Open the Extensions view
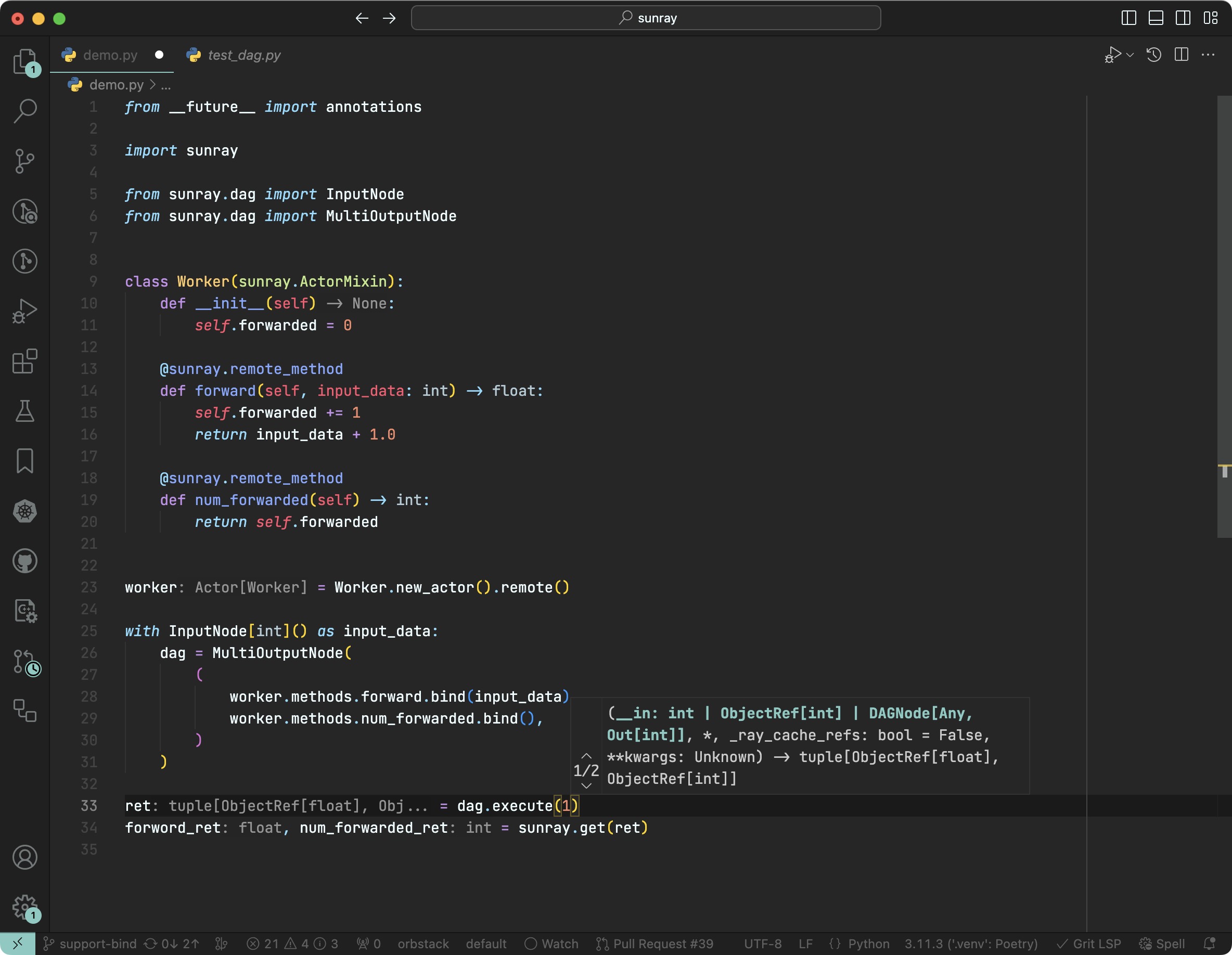The width and height of the screenshot is (1232, 955). [x=25, y=361]
